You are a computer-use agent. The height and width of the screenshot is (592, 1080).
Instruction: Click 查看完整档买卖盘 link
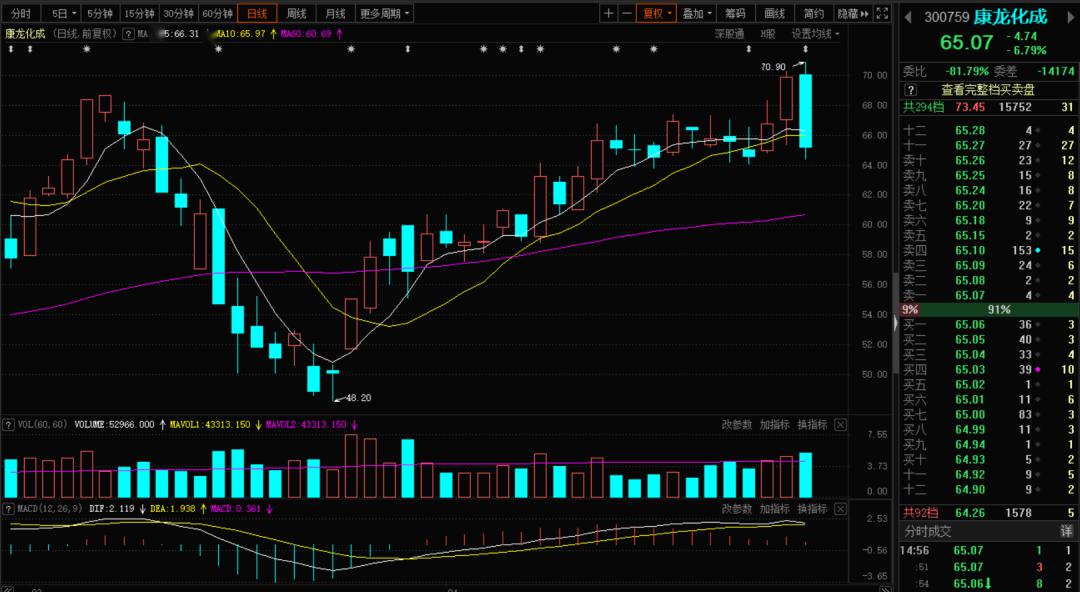pyautogui.click(x=988, y=90)
